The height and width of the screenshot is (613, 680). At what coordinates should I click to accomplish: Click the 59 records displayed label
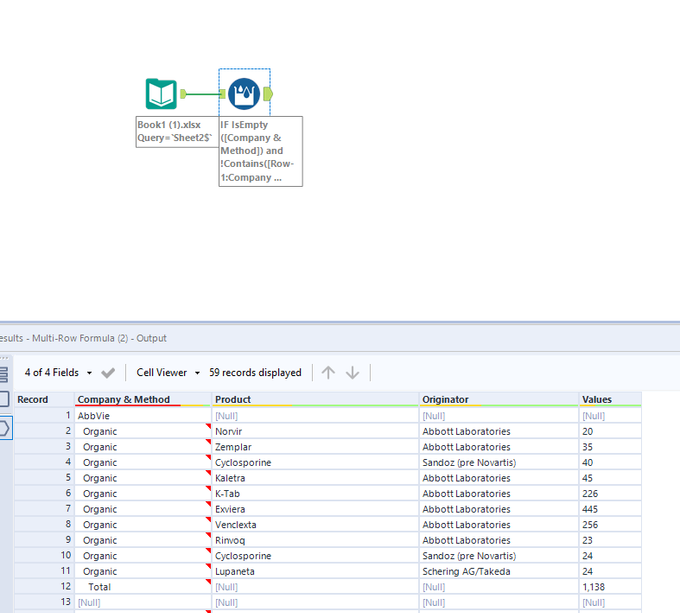coord(255,372)
